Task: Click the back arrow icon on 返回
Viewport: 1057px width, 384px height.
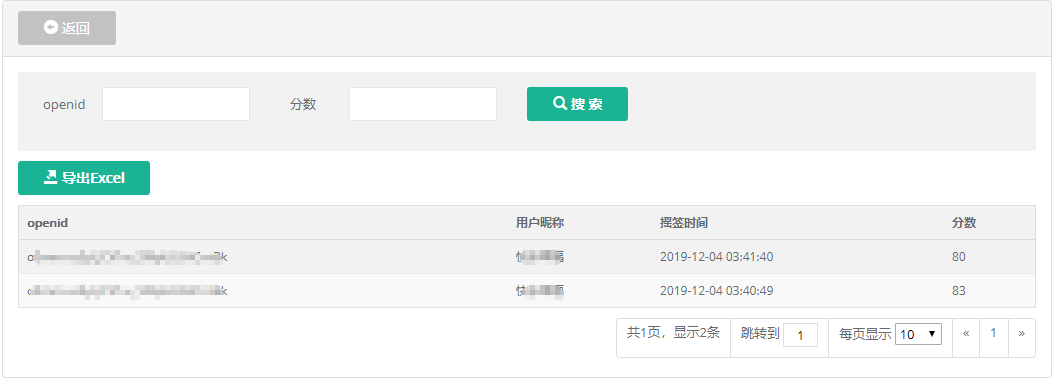Action: coord(51,28)
